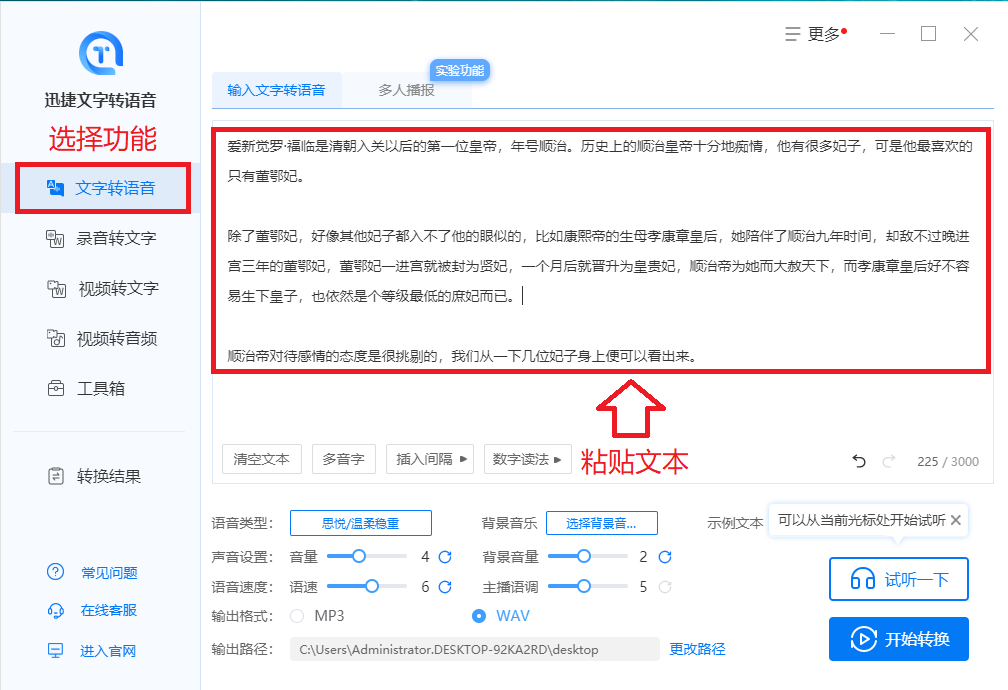Open 在线客服 support chat
This screenshot has height=690, width=1008.
(108, 611)
